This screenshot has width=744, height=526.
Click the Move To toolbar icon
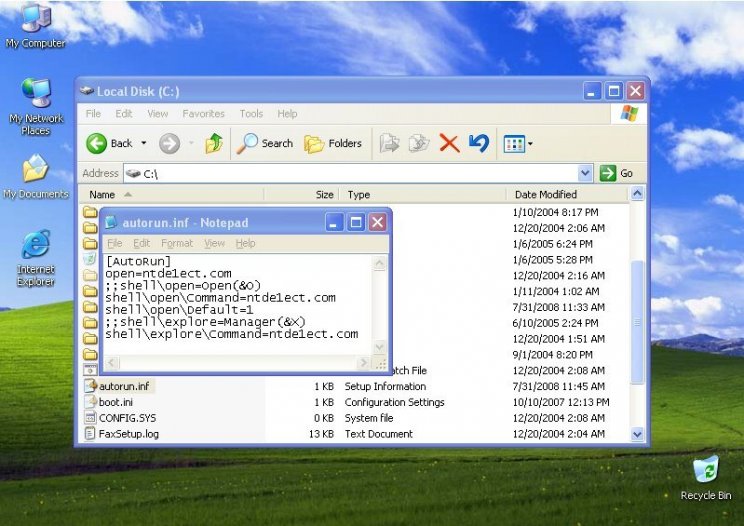pos(390,143)
